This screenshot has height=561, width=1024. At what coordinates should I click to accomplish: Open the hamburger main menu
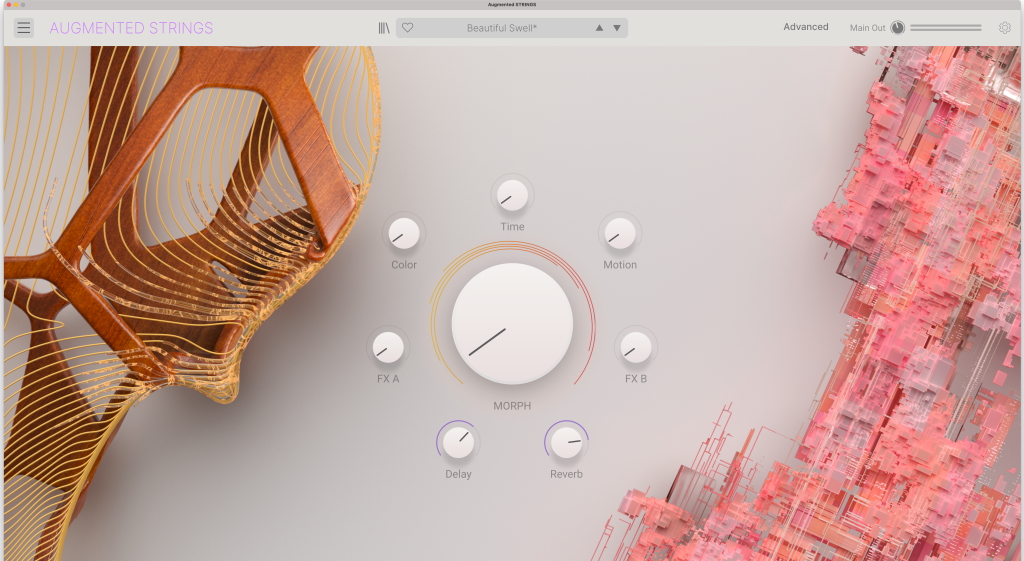[24, 27]
